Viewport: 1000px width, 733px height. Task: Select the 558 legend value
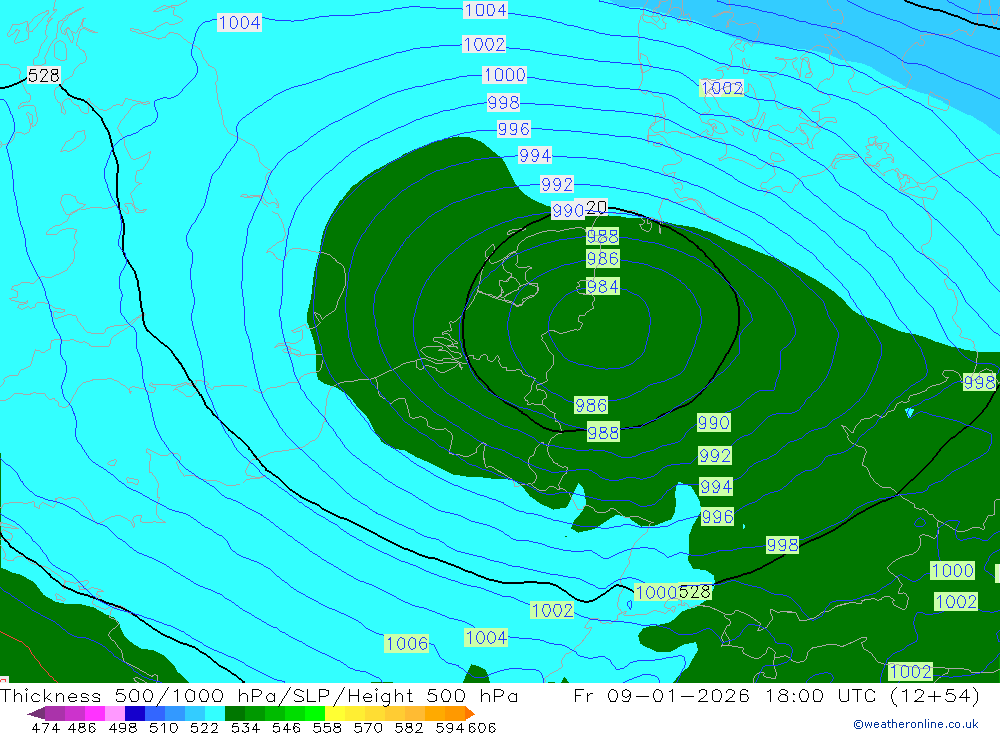[327, 727]
